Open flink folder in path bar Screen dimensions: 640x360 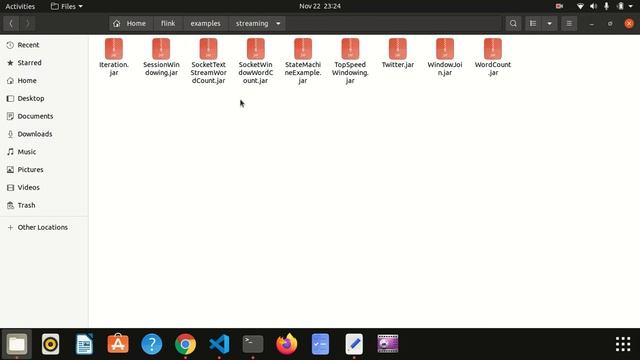click(x=168, y=24)
